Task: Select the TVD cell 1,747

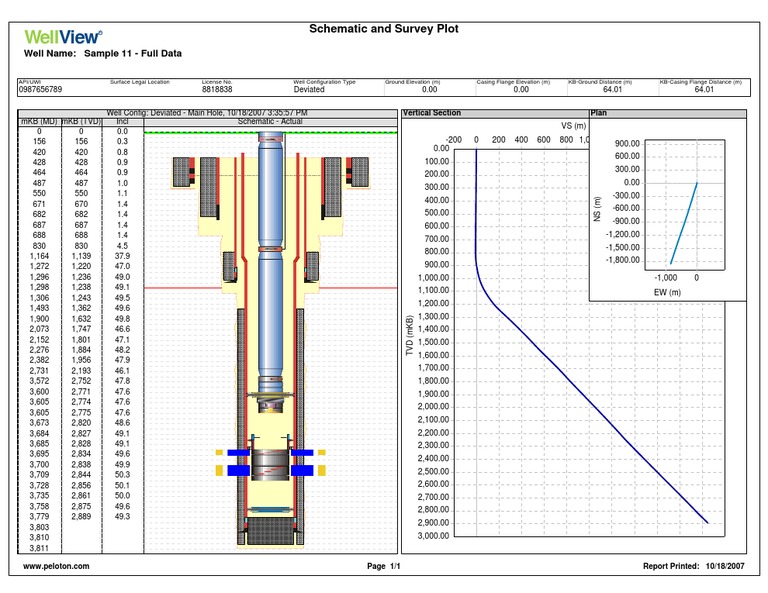Action: point(81,329)
